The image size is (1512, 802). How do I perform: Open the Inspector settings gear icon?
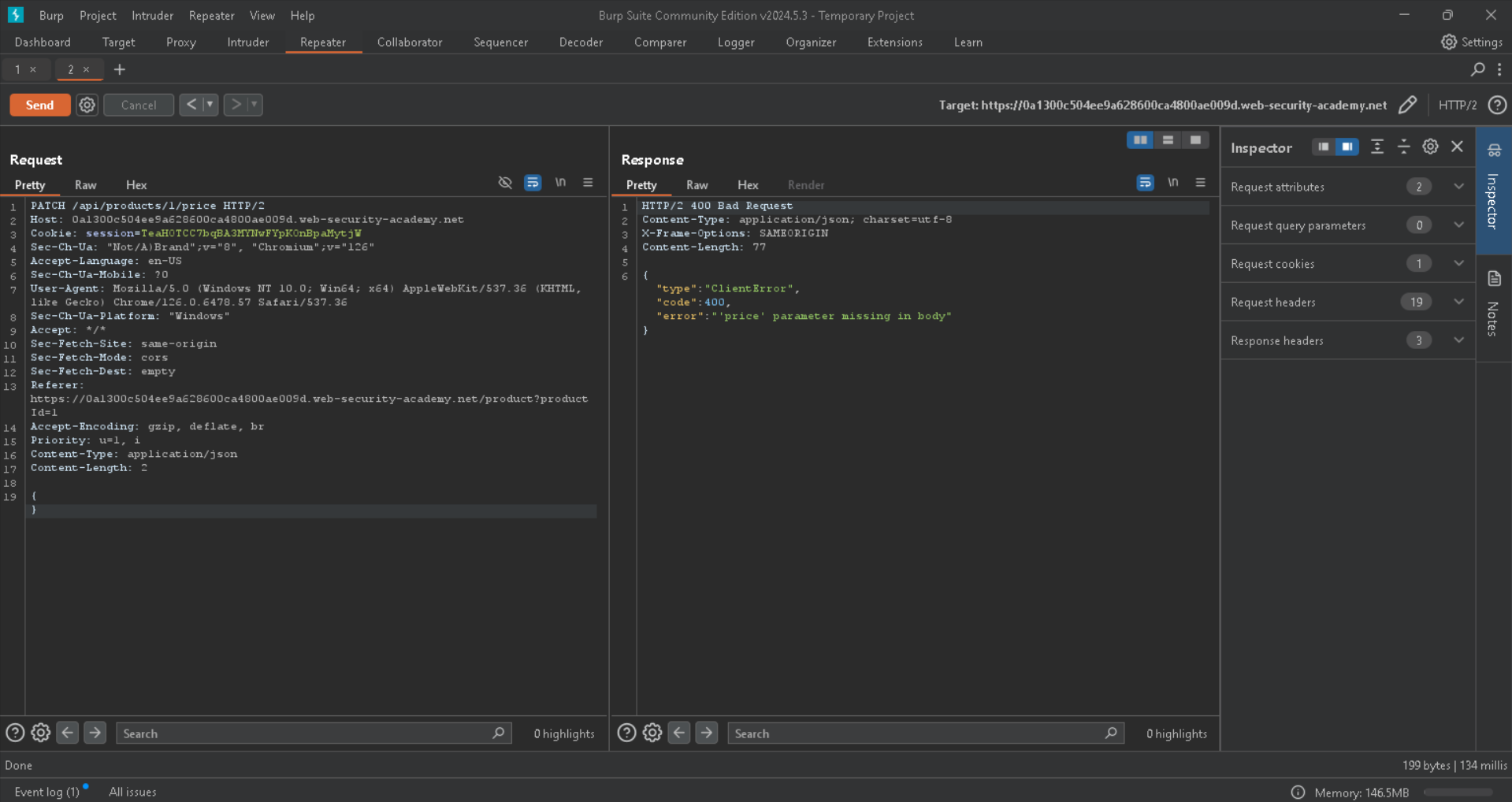click(x=1430, y=147)
